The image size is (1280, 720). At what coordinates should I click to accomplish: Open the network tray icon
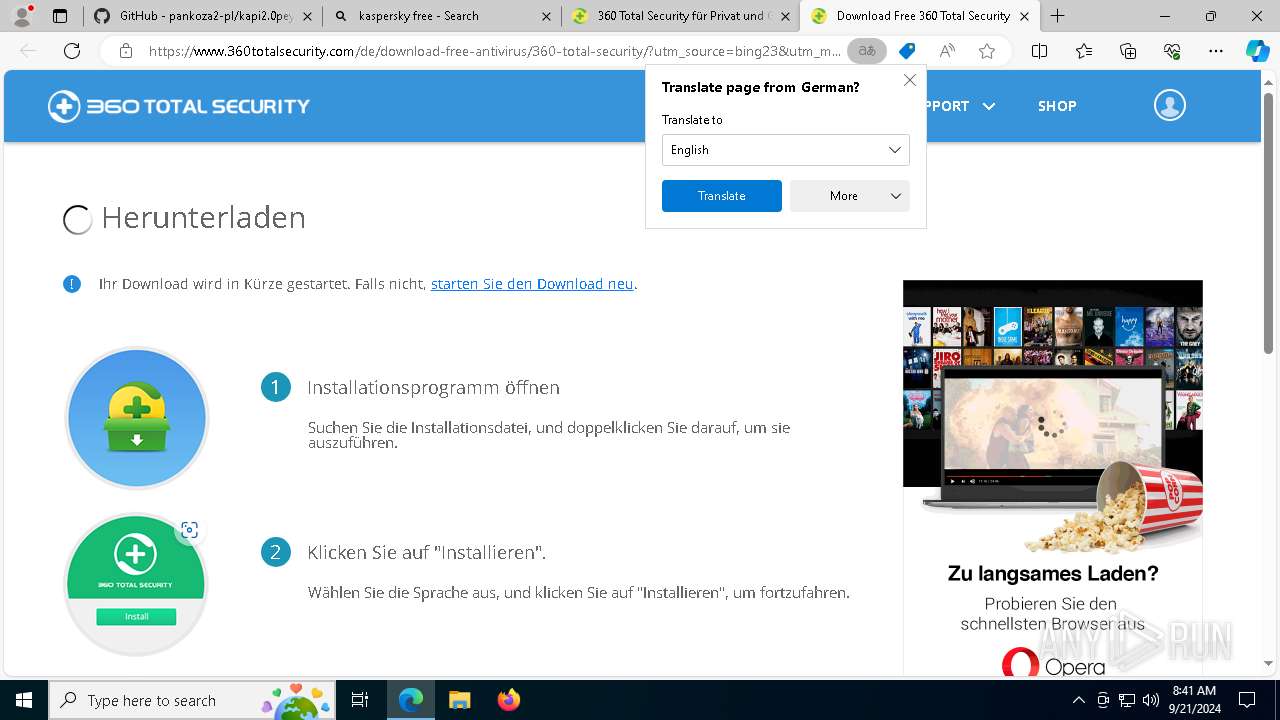point(1127,700)
